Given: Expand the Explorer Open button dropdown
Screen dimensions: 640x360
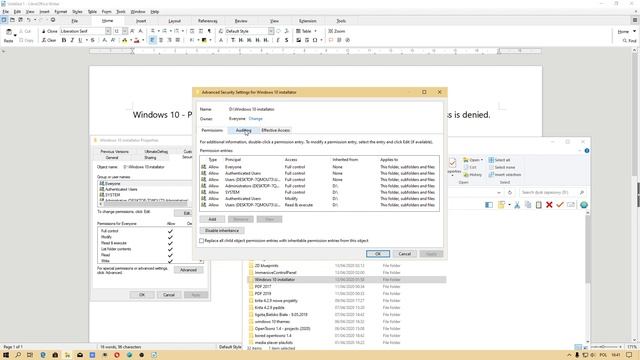Looking at the screenshot, I should point(482,160).
